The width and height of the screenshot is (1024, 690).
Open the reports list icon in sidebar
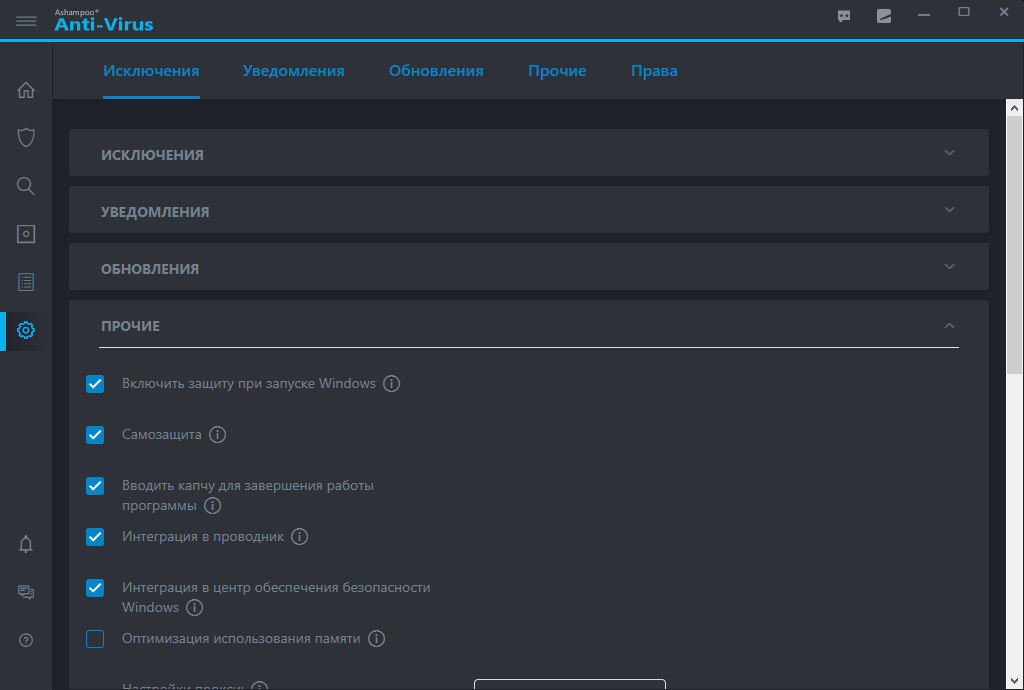tap(26, 282)
